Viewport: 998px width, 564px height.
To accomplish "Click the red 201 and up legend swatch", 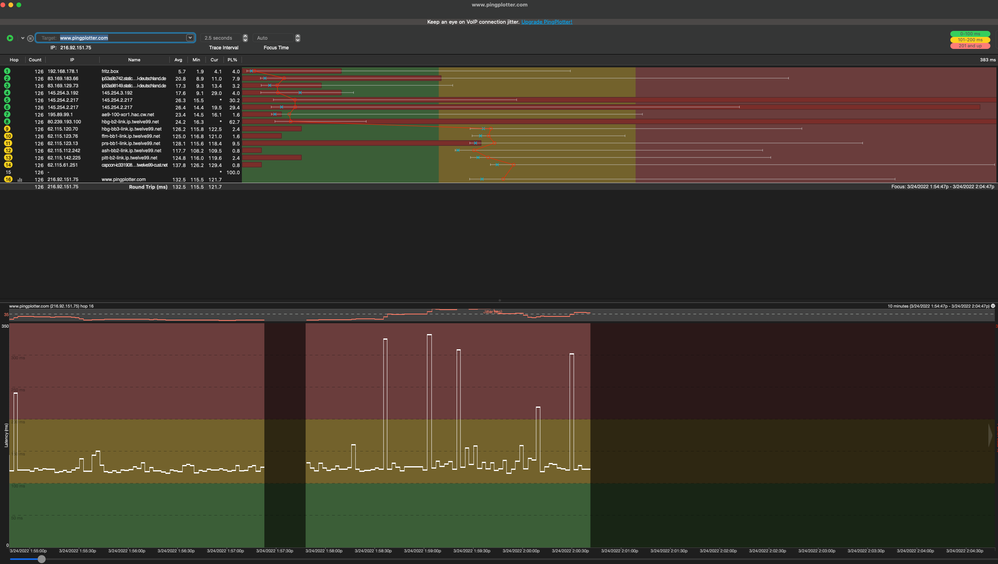I will 969,46.
